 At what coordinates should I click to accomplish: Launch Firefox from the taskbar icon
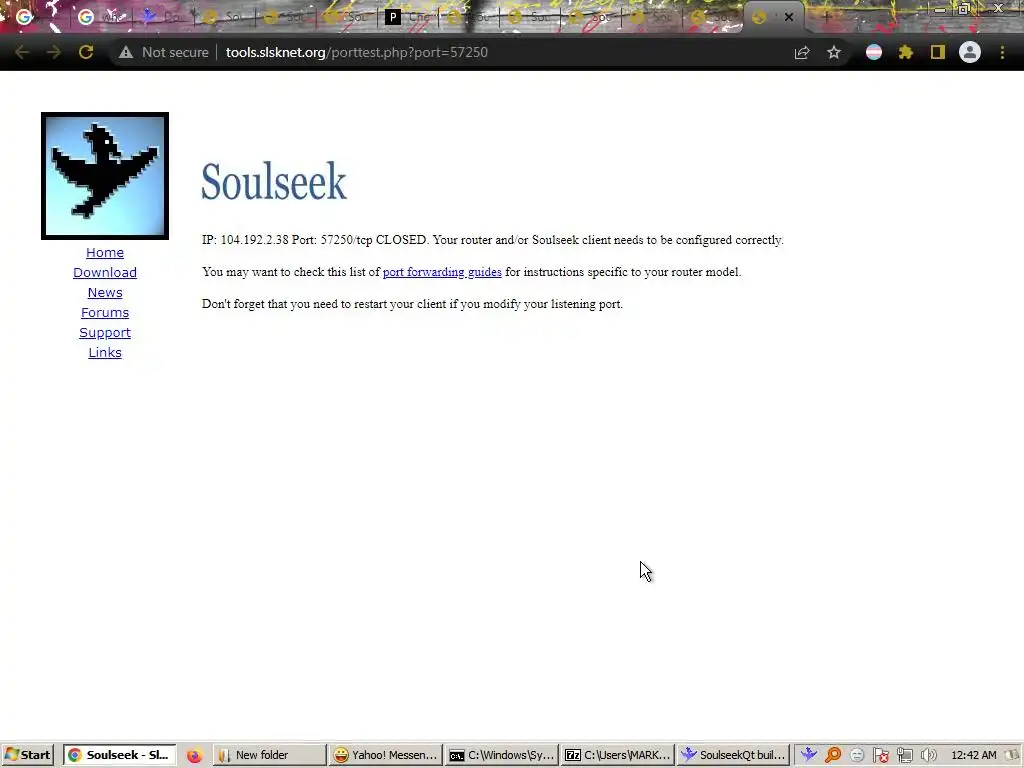(194, 756)
